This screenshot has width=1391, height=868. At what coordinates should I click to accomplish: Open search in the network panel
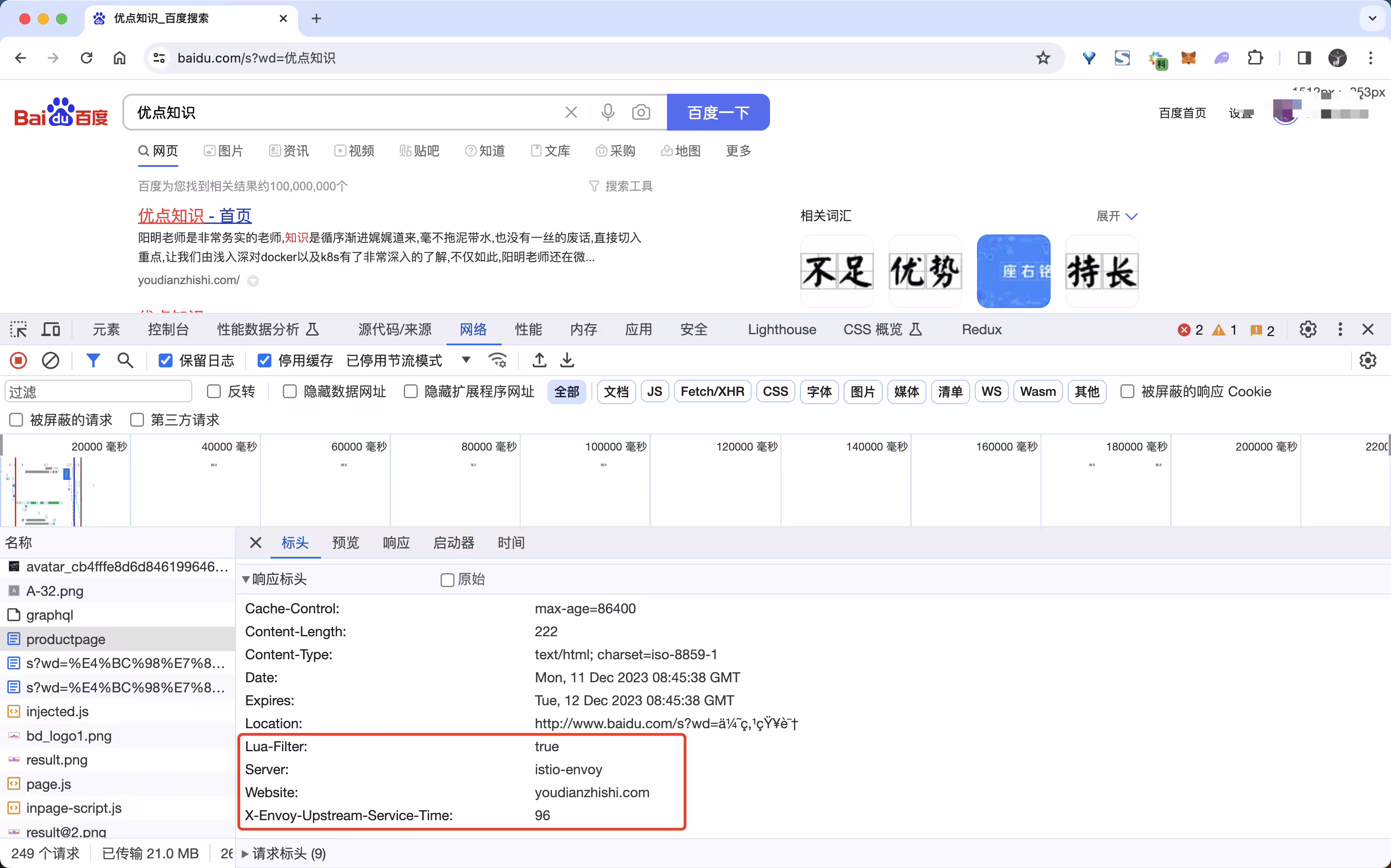pyautogui.click(x=125, y=360)
